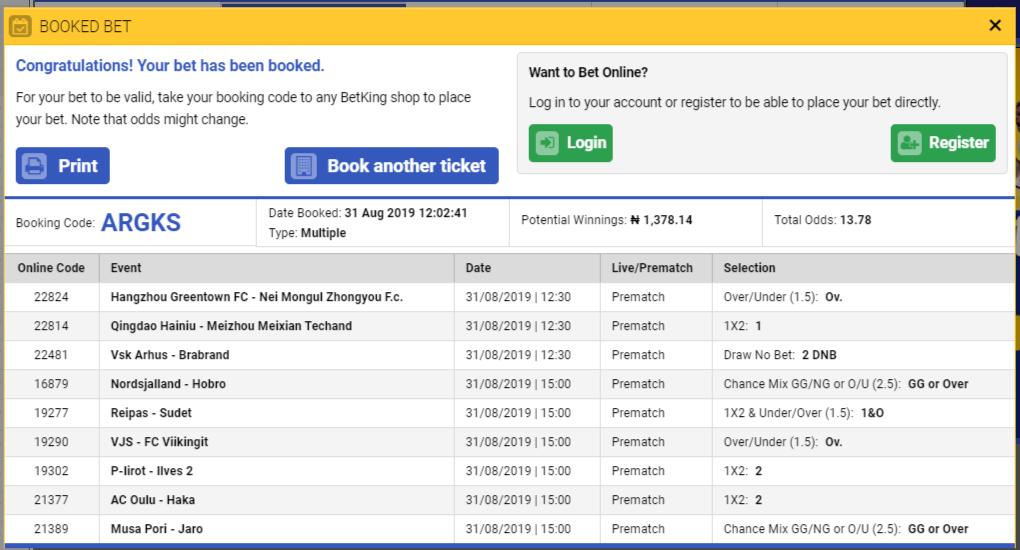Click the AC Oulu 1X2: 2 selection
Image resolution: width=1020 pixels, height=550 pixels.
point(742,500)
